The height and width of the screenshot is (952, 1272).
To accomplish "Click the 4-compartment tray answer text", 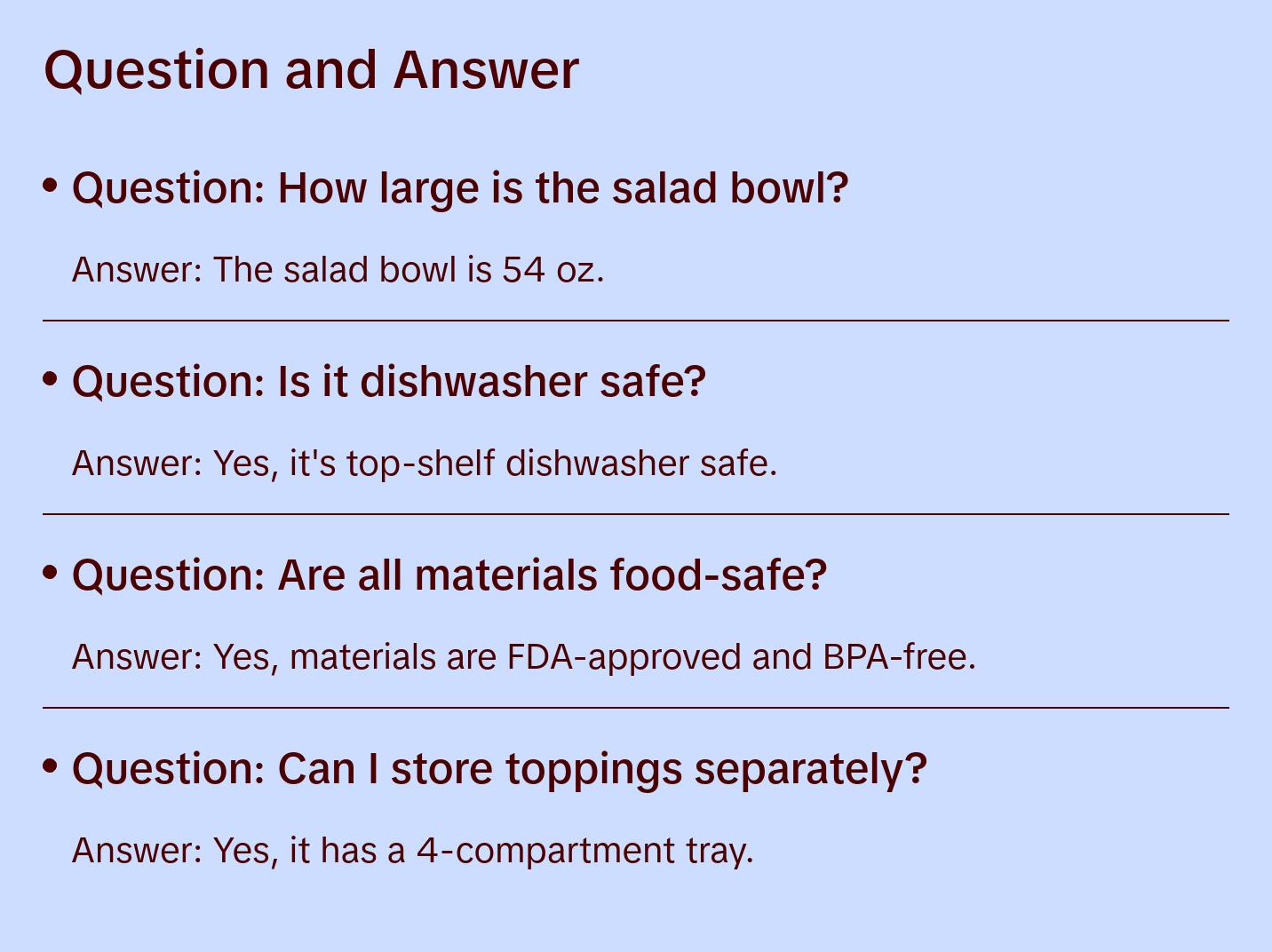I will (412, 851).
